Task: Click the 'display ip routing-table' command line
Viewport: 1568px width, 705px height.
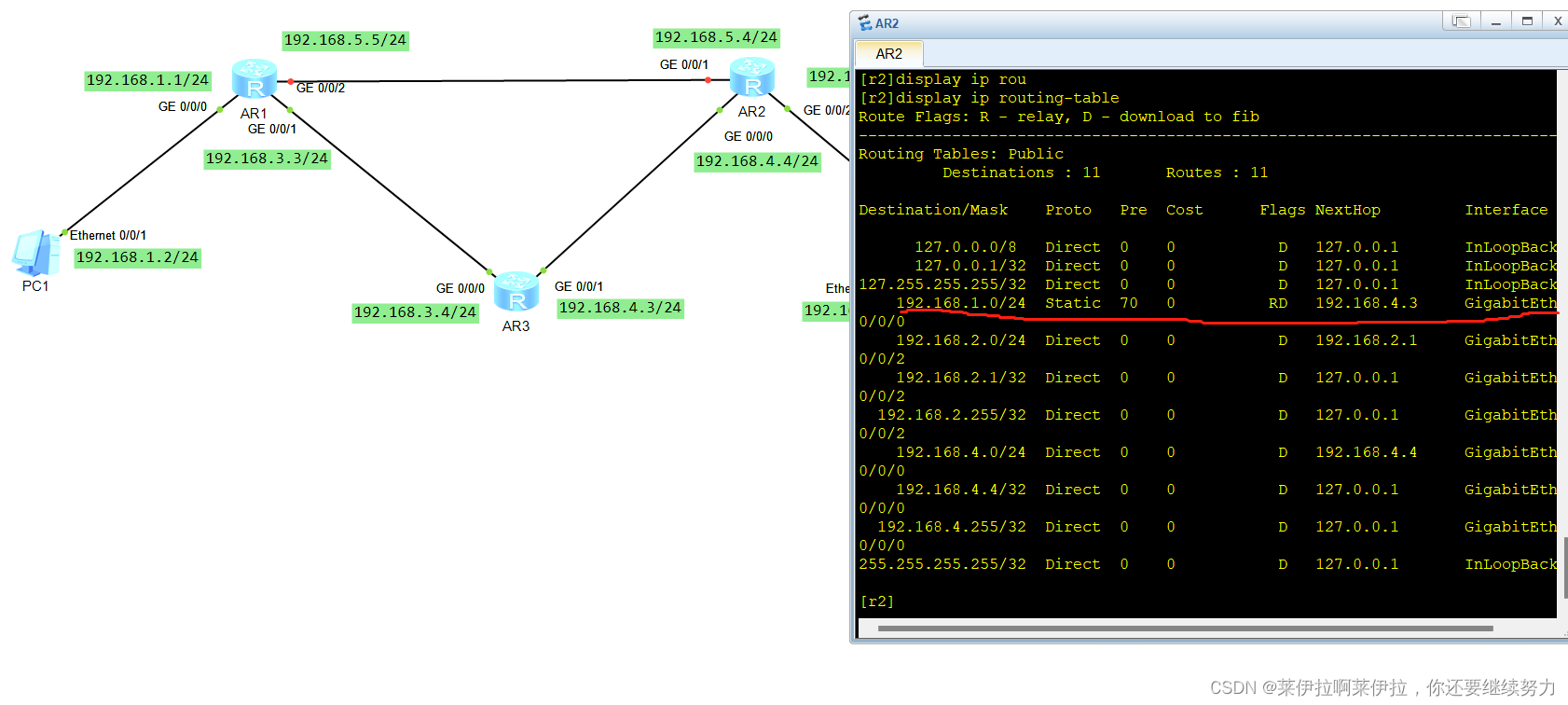Action: click(989, 98)
